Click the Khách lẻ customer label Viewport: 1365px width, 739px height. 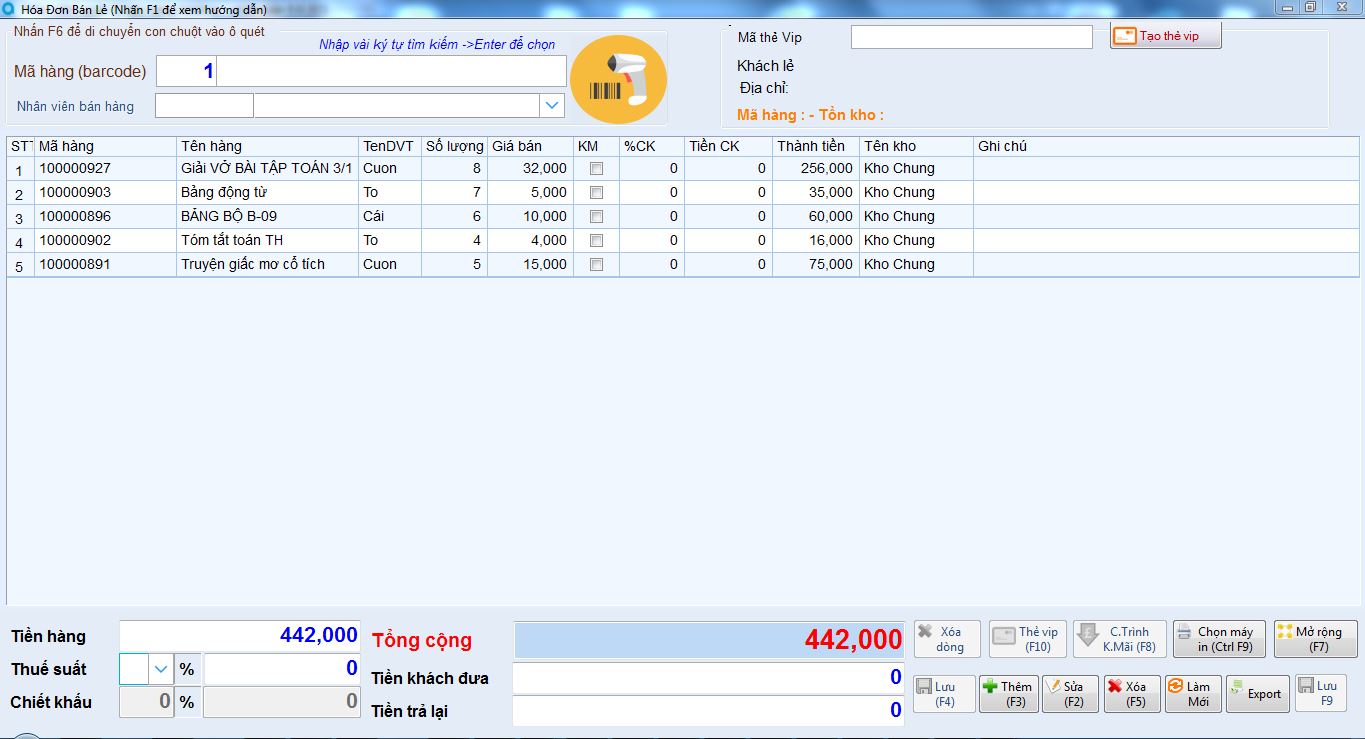(x=765, y=66)
